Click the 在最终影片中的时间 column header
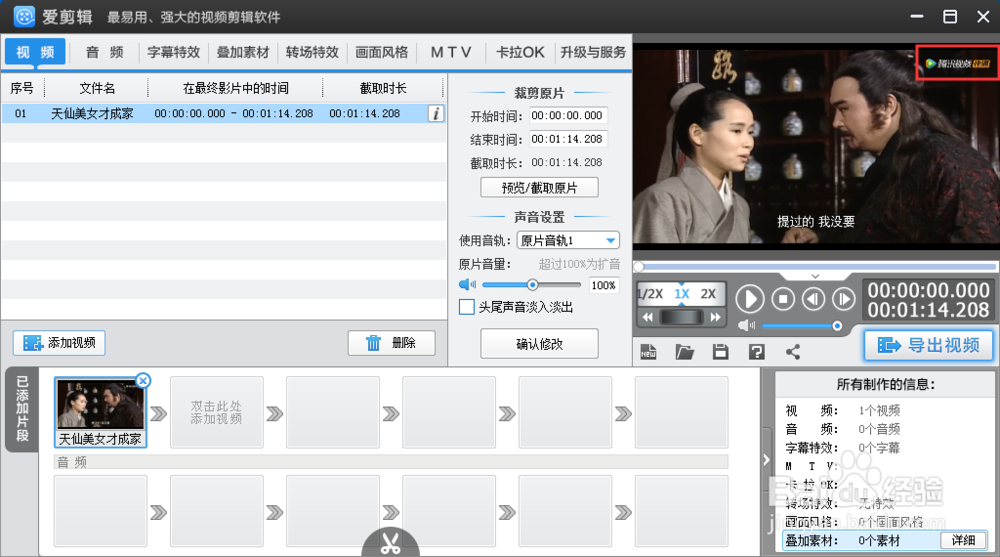The height and width of the screenshot is (557, 1000). (235, 88)
